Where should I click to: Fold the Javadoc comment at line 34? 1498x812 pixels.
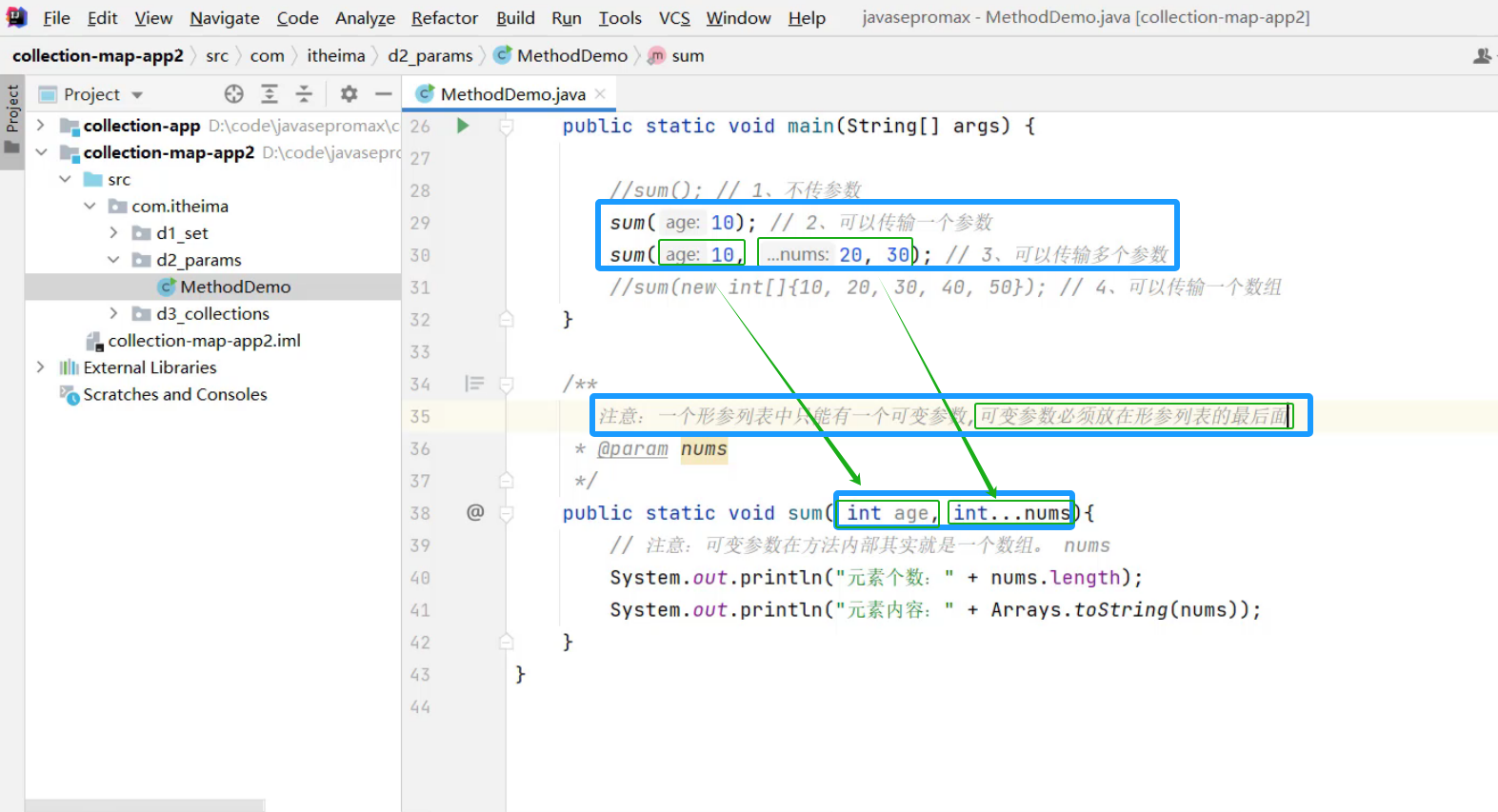[507, 385]
